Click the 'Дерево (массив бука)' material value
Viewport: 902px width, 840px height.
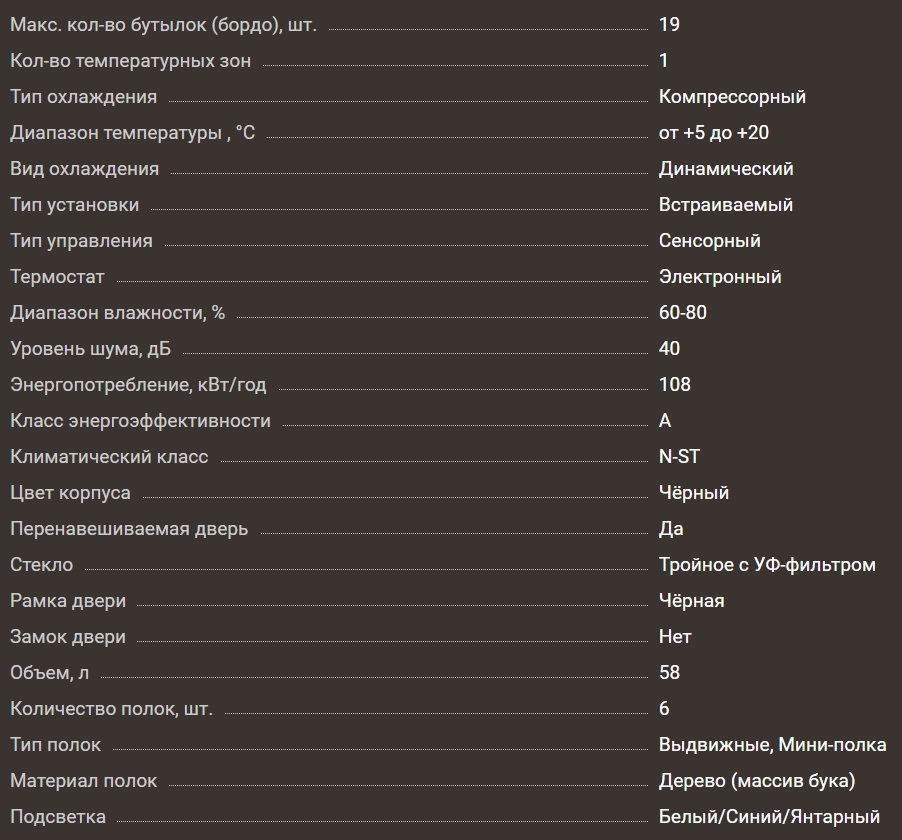pyautogui.click(x=757, y=781)
